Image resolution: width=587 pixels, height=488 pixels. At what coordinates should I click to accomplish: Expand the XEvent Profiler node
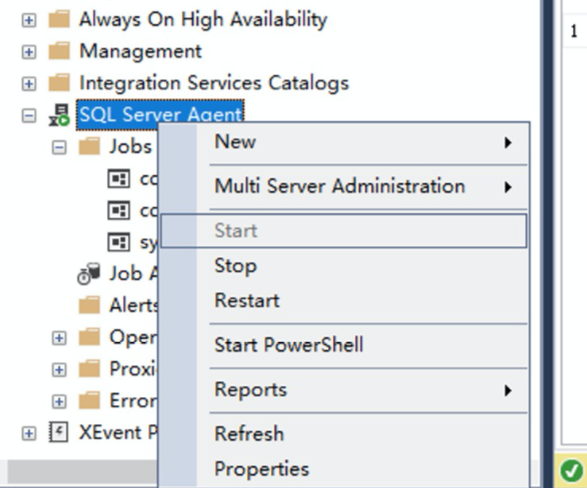(x=29, y=433)
